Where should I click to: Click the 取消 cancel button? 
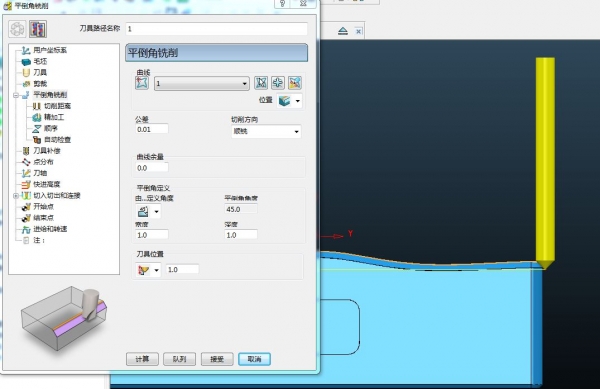click(254, 359)
